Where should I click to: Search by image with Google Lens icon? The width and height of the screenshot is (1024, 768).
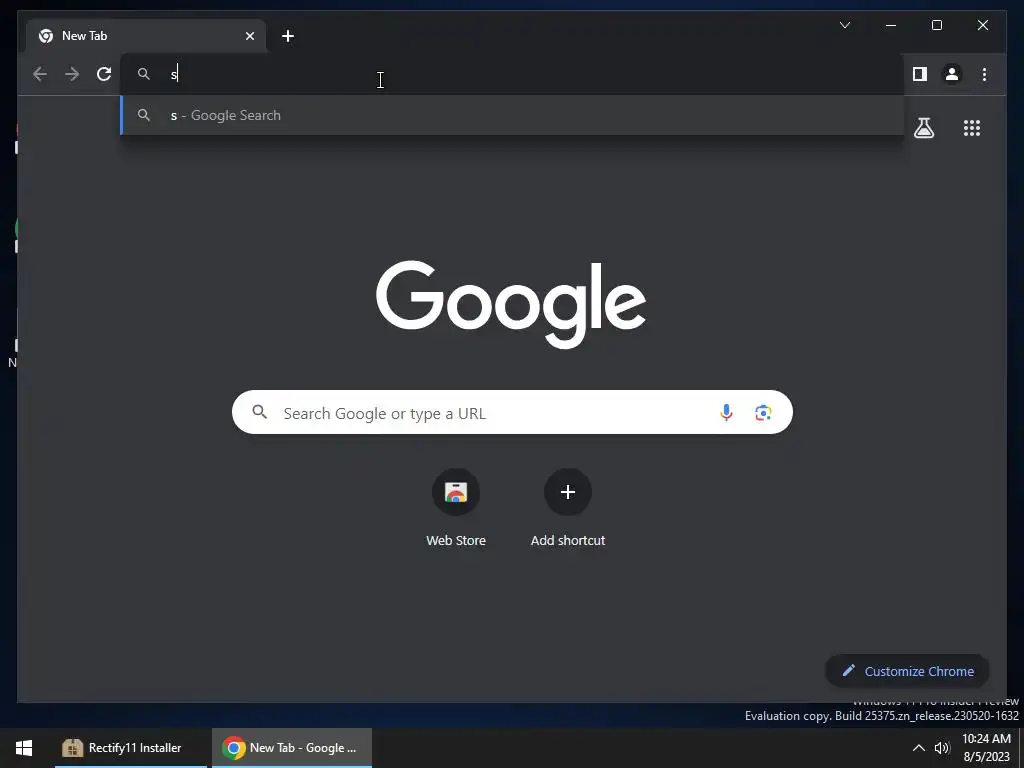(x=763, y=412)
